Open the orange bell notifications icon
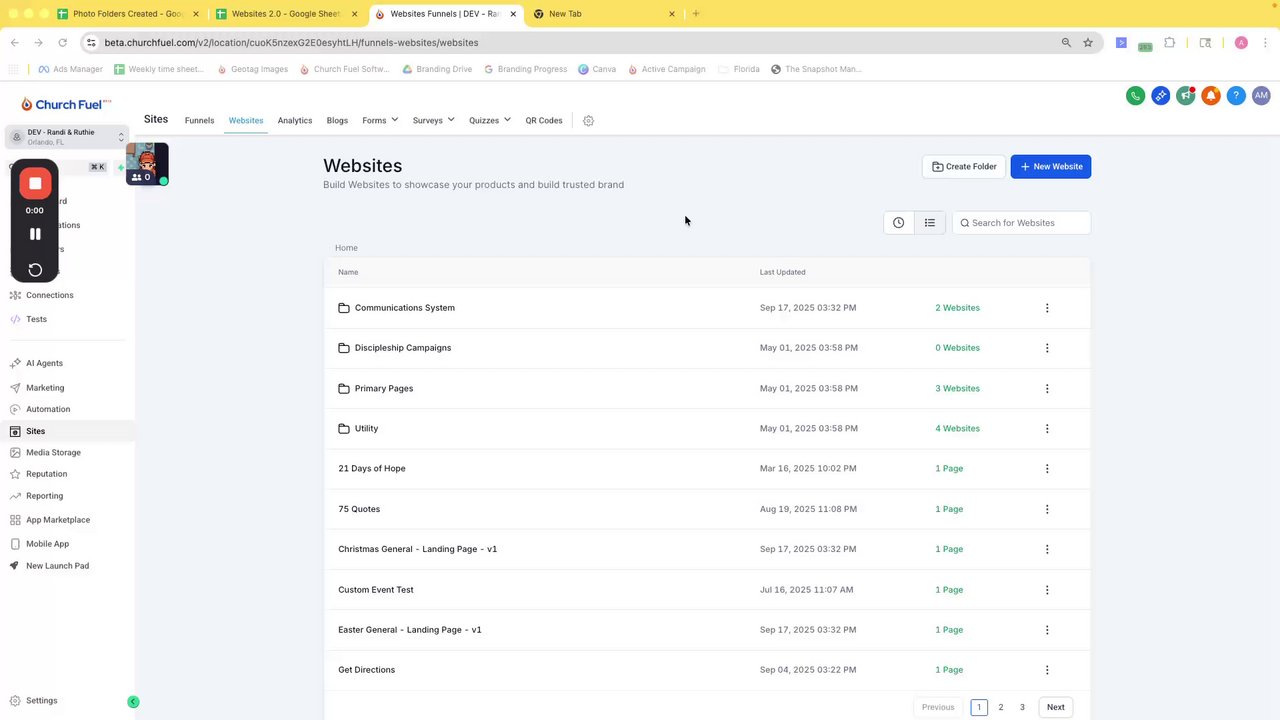 point(1211,96)
